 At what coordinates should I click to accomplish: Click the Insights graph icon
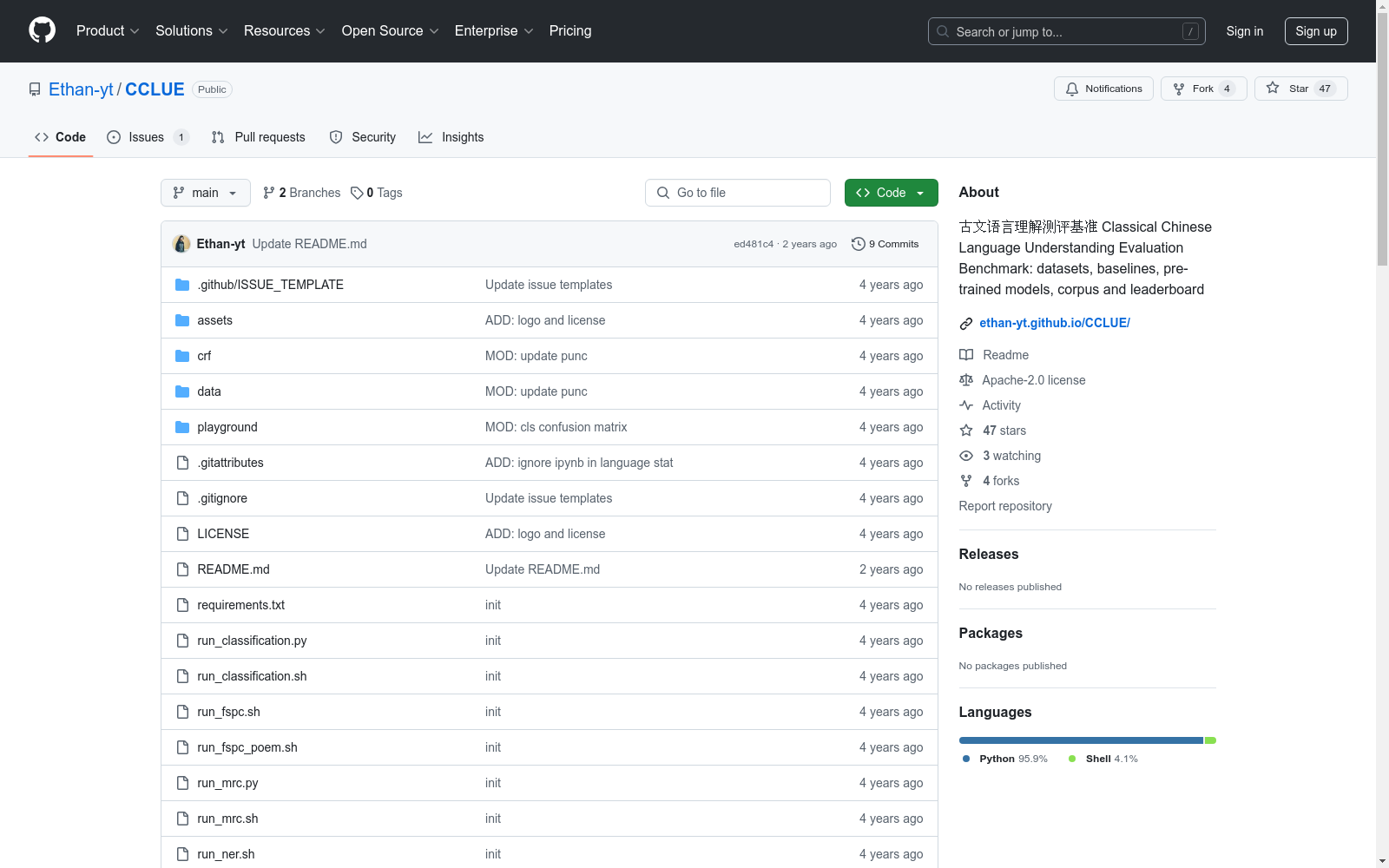point(425,137)
